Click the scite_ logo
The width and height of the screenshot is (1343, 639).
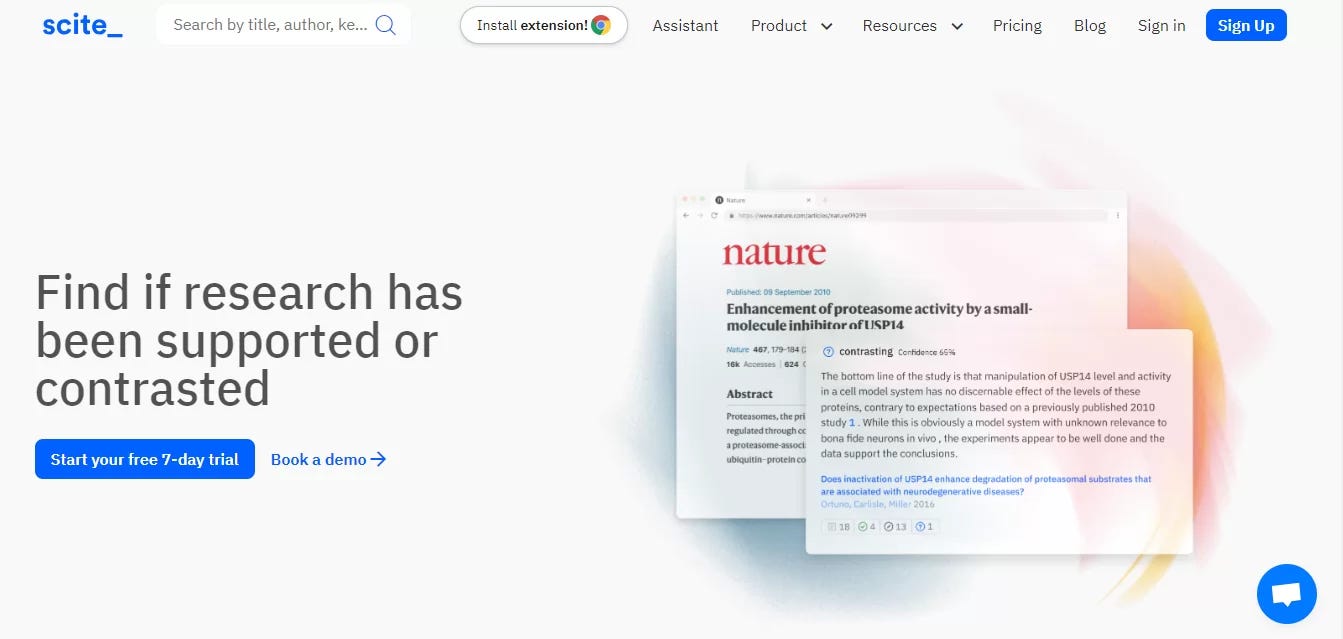click(82, 25)
